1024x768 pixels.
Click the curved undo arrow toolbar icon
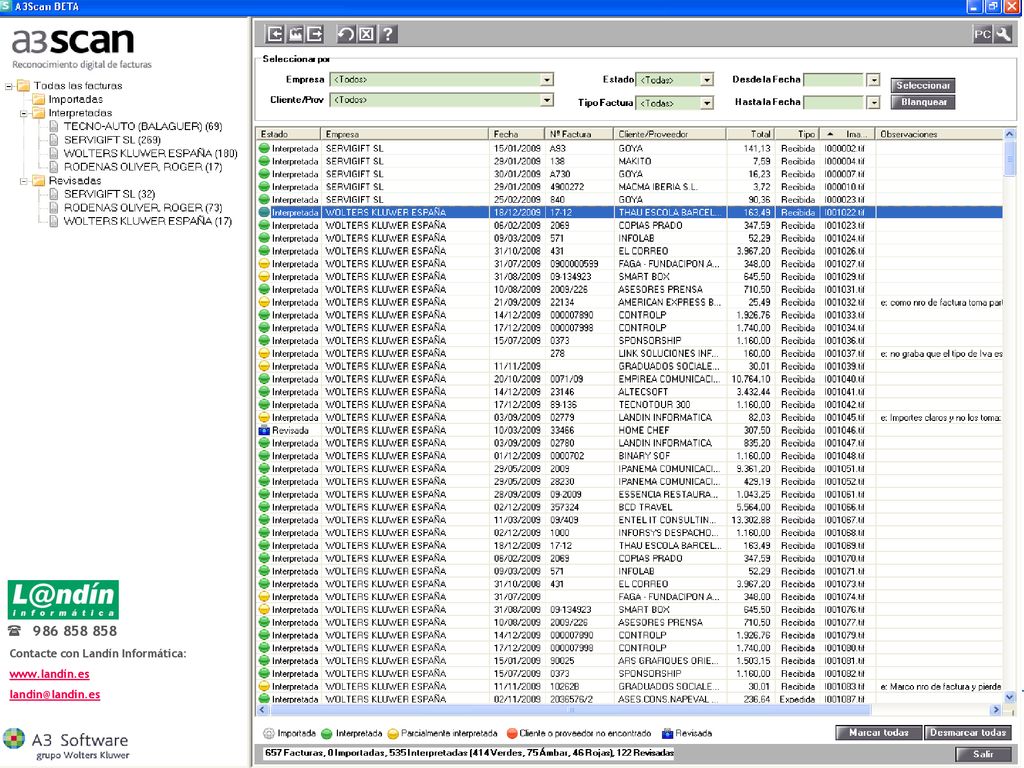[346, 34]
